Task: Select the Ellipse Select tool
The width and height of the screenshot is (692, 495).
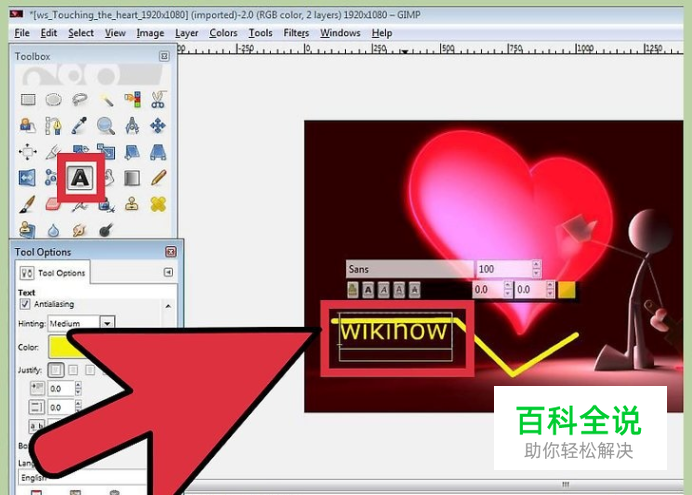Action: pos(54,99)
